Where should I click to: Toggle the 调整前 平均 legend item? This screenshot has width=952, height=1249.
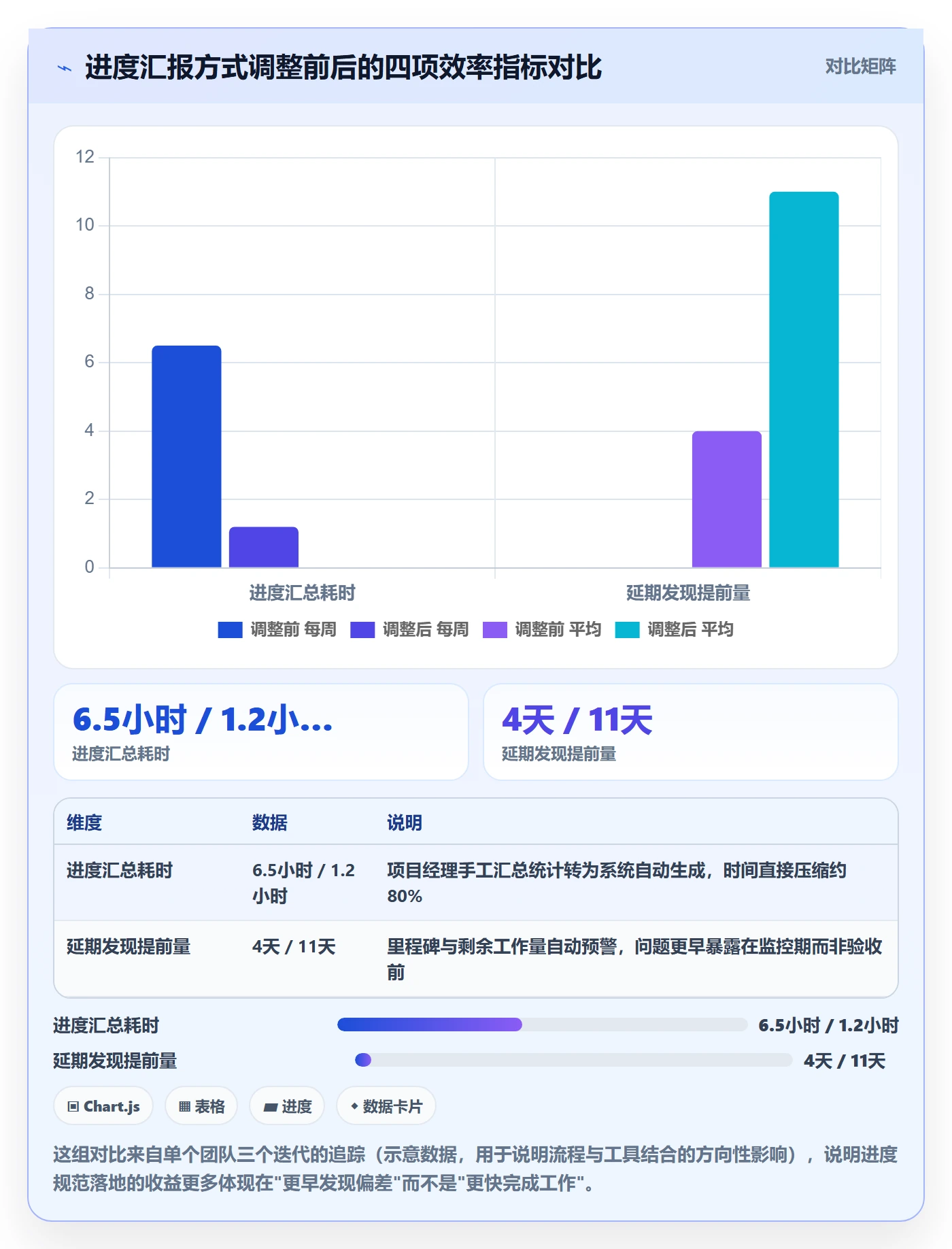(542, 629)
